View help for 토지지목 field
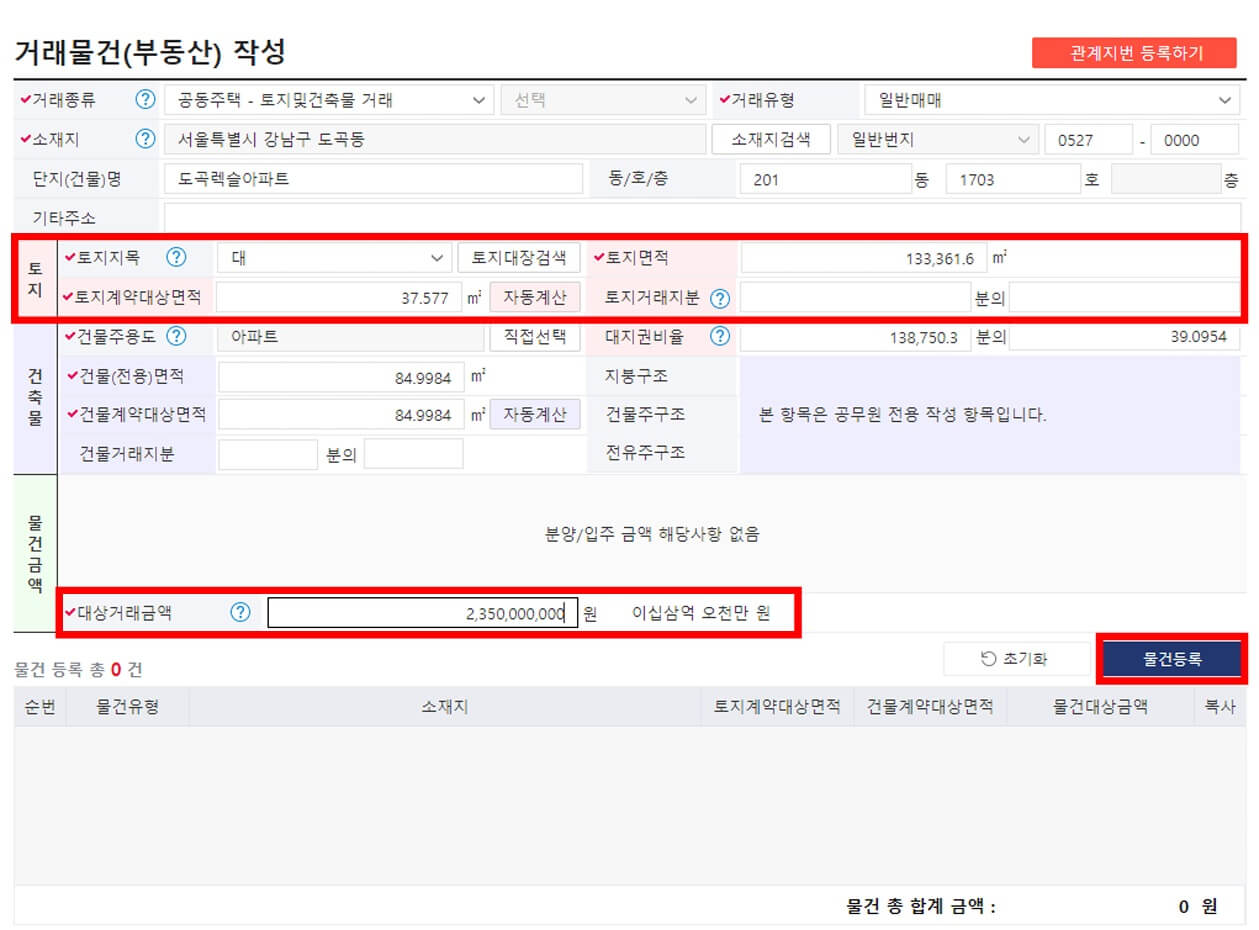Viewport: 1259px width, 930px height. tap(177, 257)
